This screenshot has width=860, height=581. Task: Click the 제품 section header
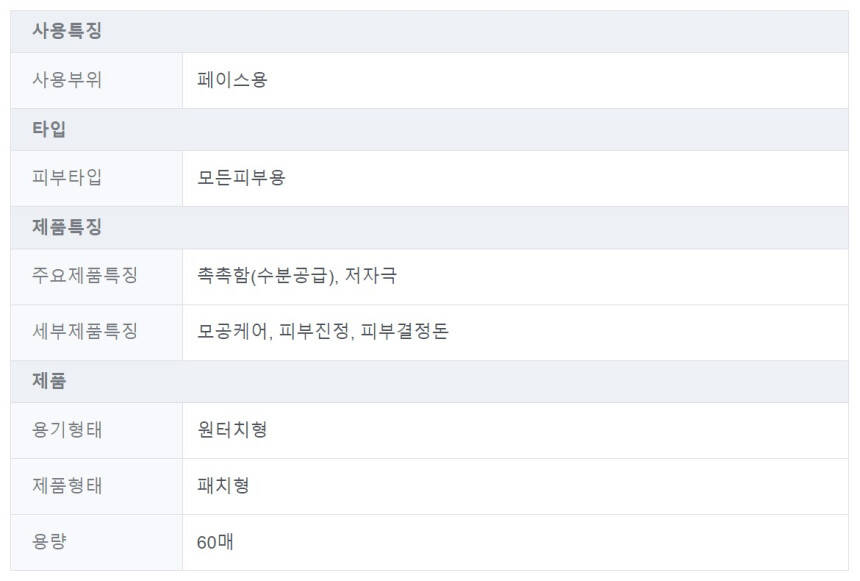tap(49, 381)
